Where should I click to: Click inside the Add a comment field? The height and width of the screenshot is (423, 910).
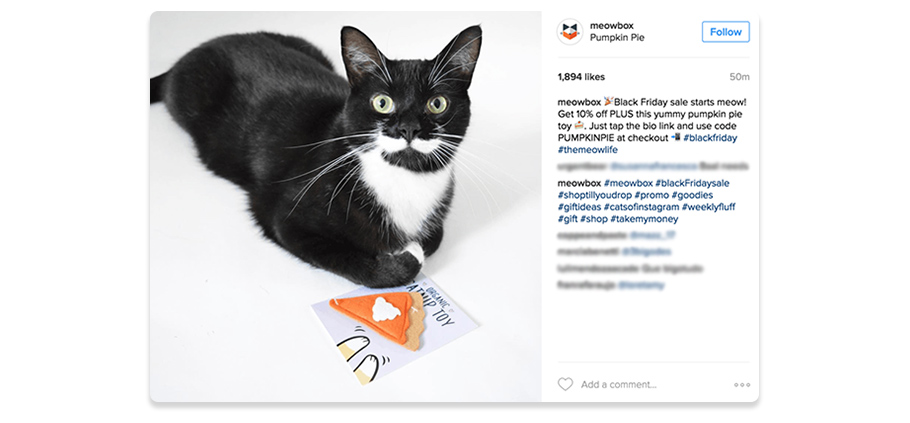pyautogui.click(x=653, y=384)
